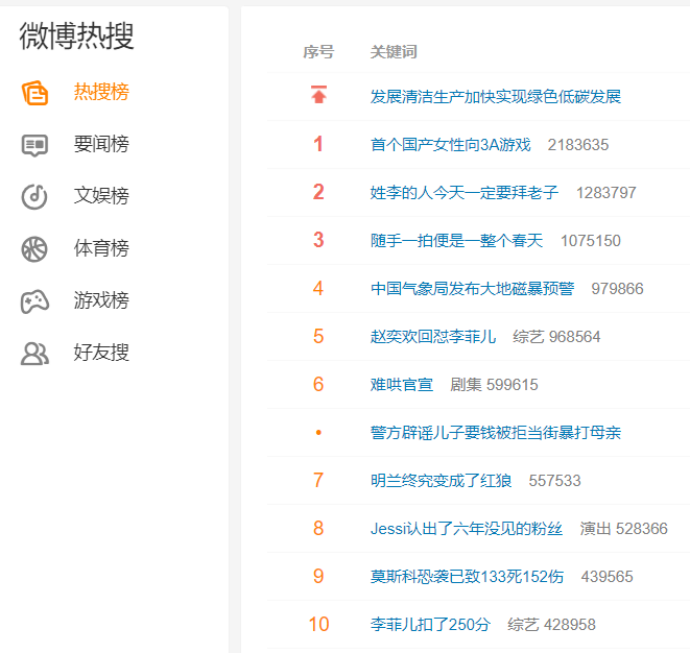Viewport: 690px width, 653px height.
Task: Click rank number 7
Action: coord(319,480)
